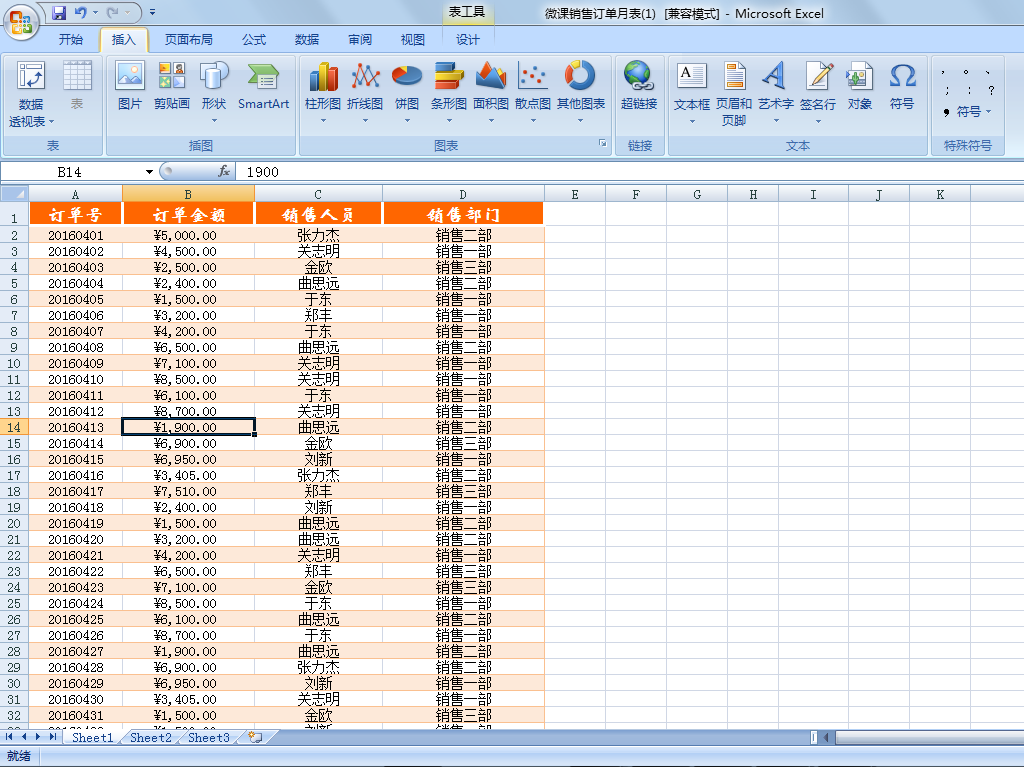The image size is (1024, 767).
Task: Select row 14 header
Action: click(14, 427)
